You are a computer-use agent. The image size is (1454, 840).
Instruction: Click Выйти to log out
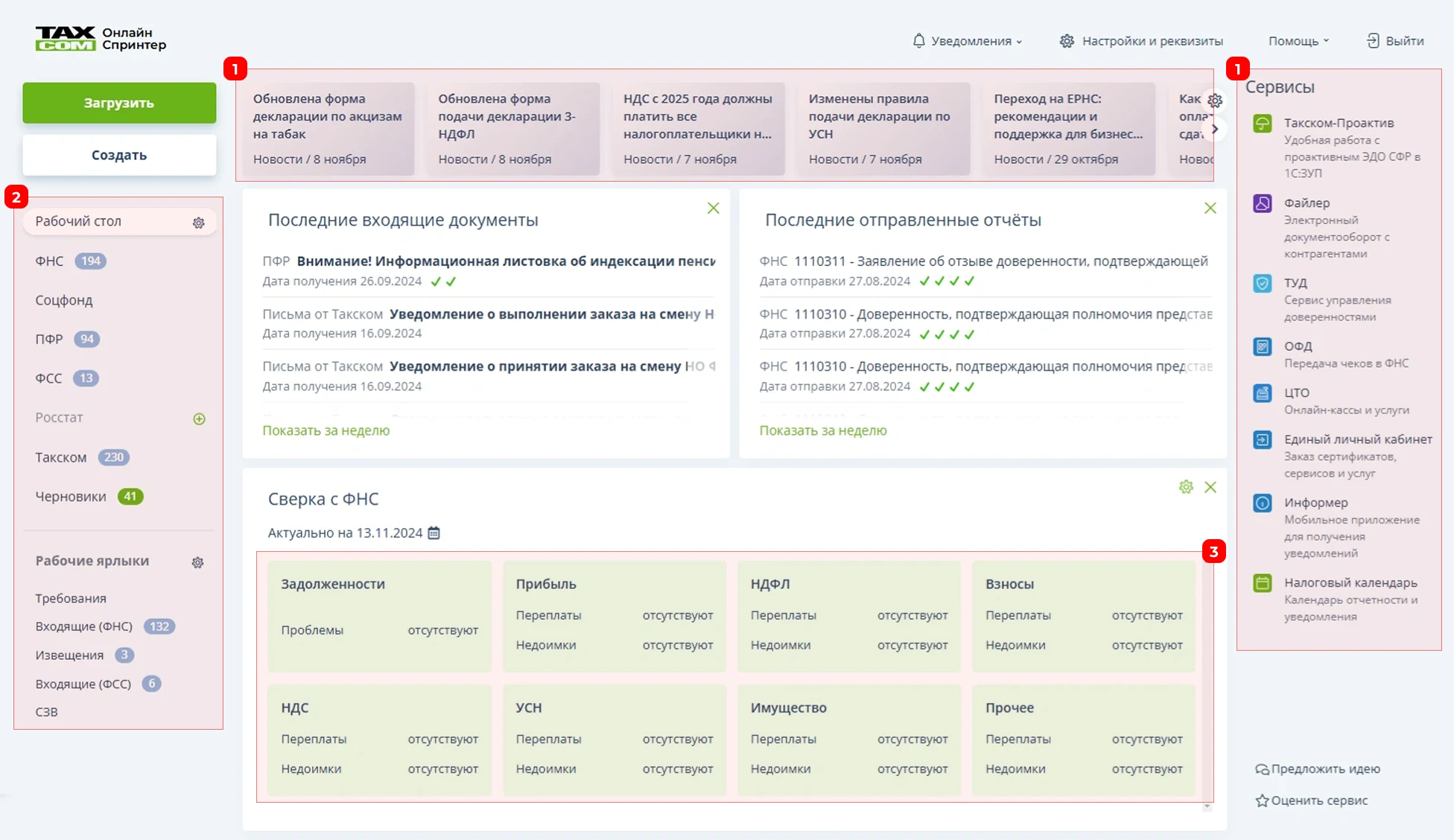tap(1395, 41)
